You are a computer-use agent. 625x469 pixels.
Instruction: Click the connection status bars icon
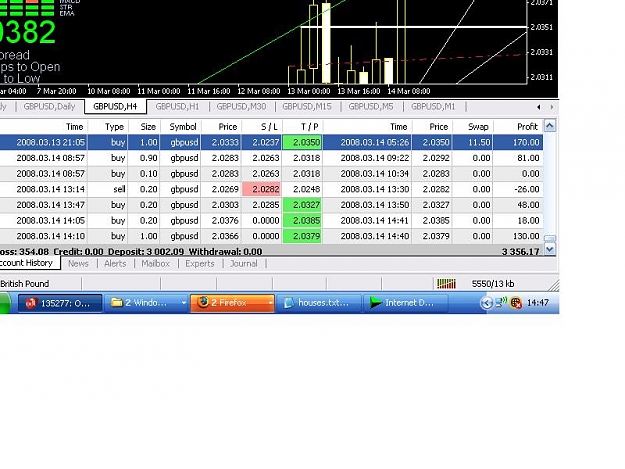point(446,284)
